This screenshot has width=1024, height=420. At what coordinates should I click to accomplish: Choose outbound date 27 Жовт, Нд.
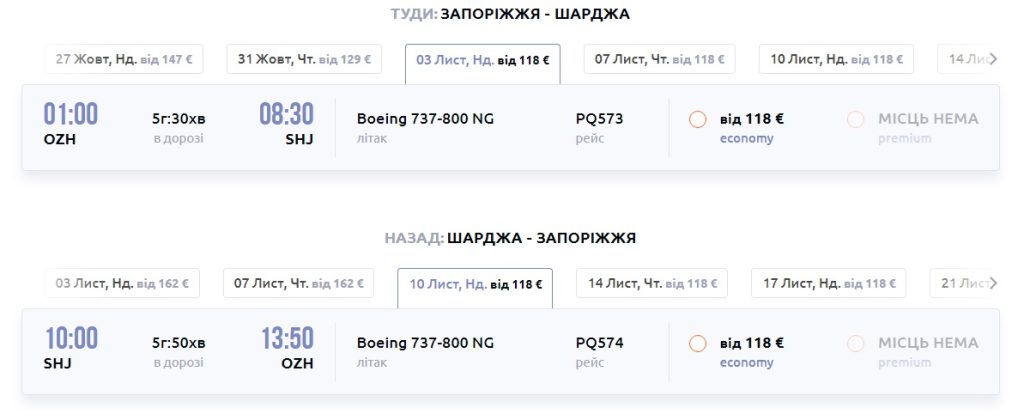point(124,59)
